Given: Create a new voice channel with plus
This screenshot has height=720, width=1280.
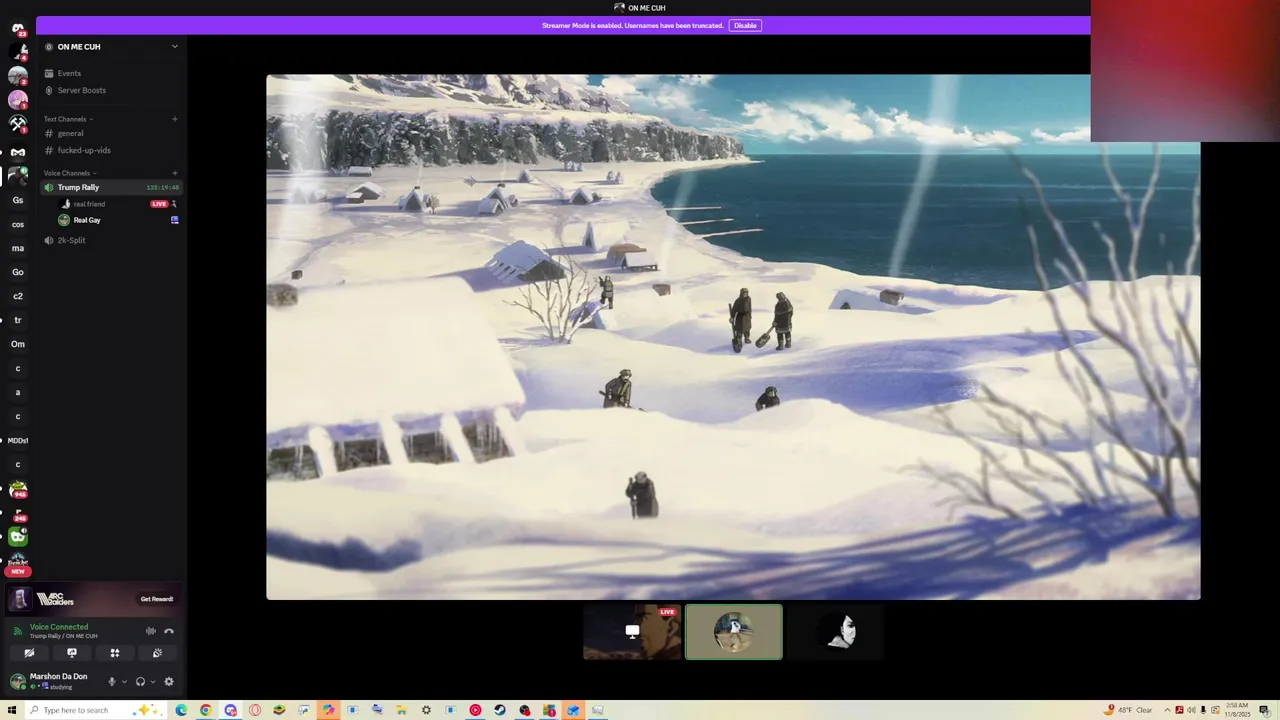Looking at the screenshot, I should (x=175, y=173).
